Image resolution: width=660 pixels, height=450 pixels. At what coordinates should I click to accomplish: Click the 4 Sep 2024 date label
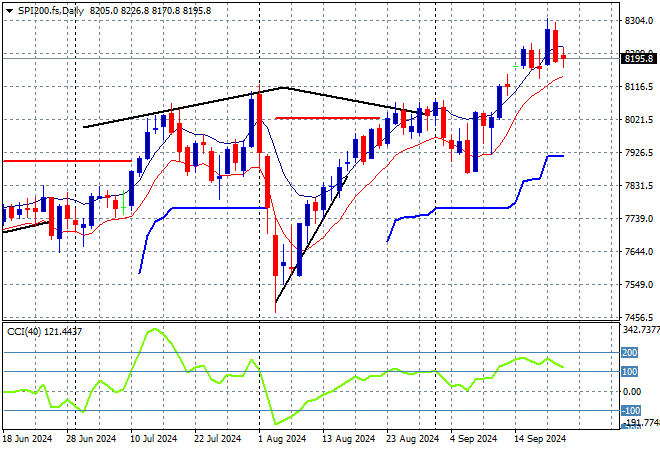[x=474, y=439]
